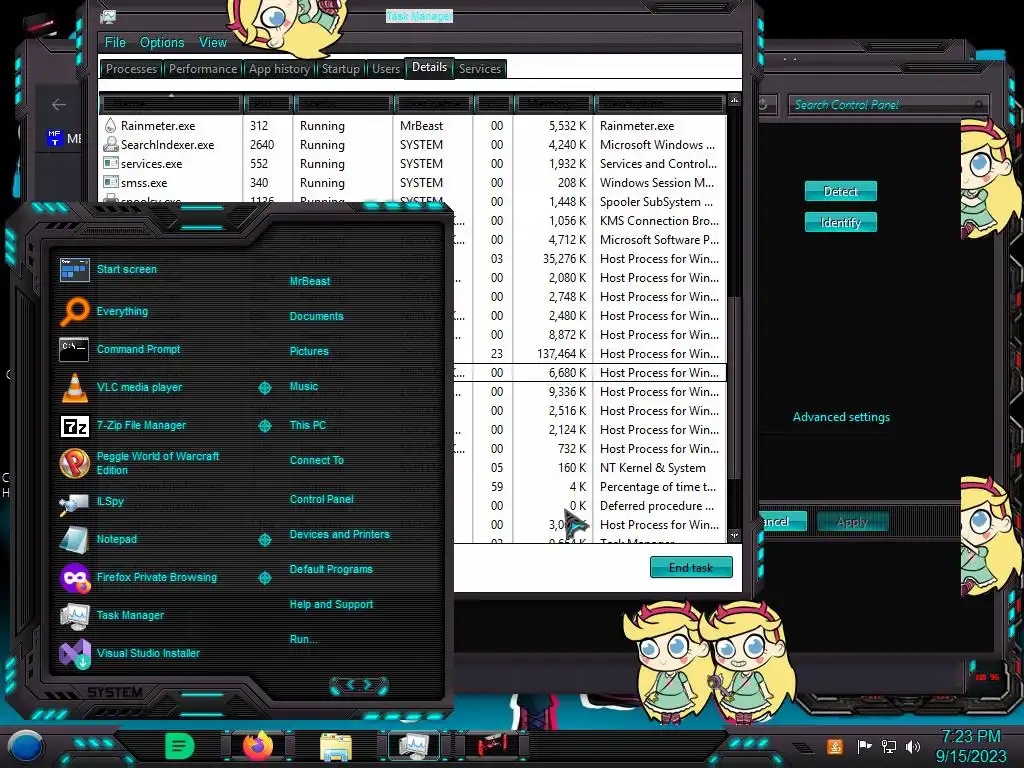Click the Java update tray icon
Screen dimensions: 1024x768
click(834, 746)
